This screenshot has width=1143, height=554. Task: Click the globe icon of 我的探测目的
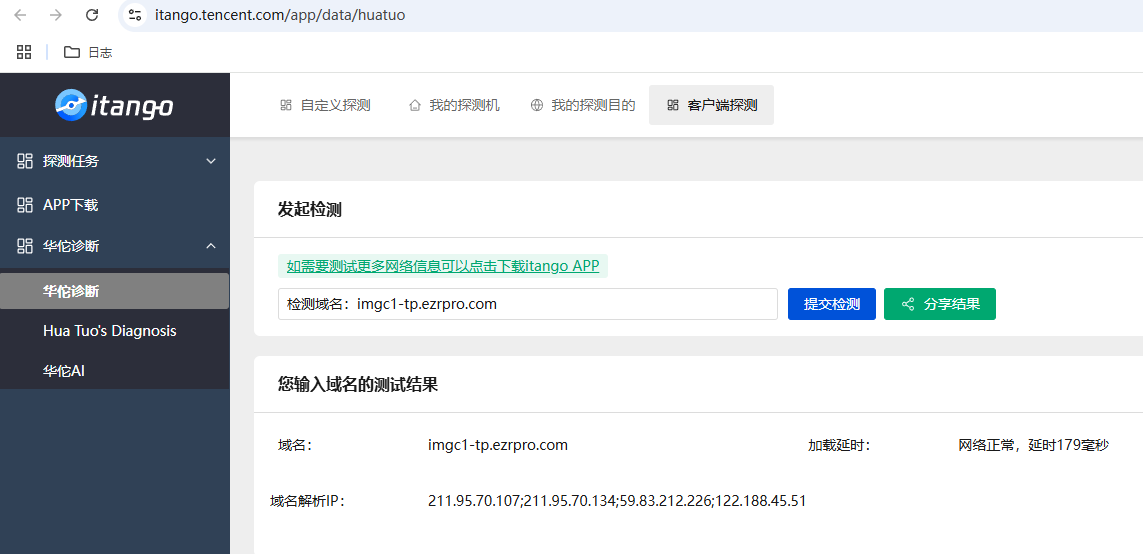coord(537,105)
